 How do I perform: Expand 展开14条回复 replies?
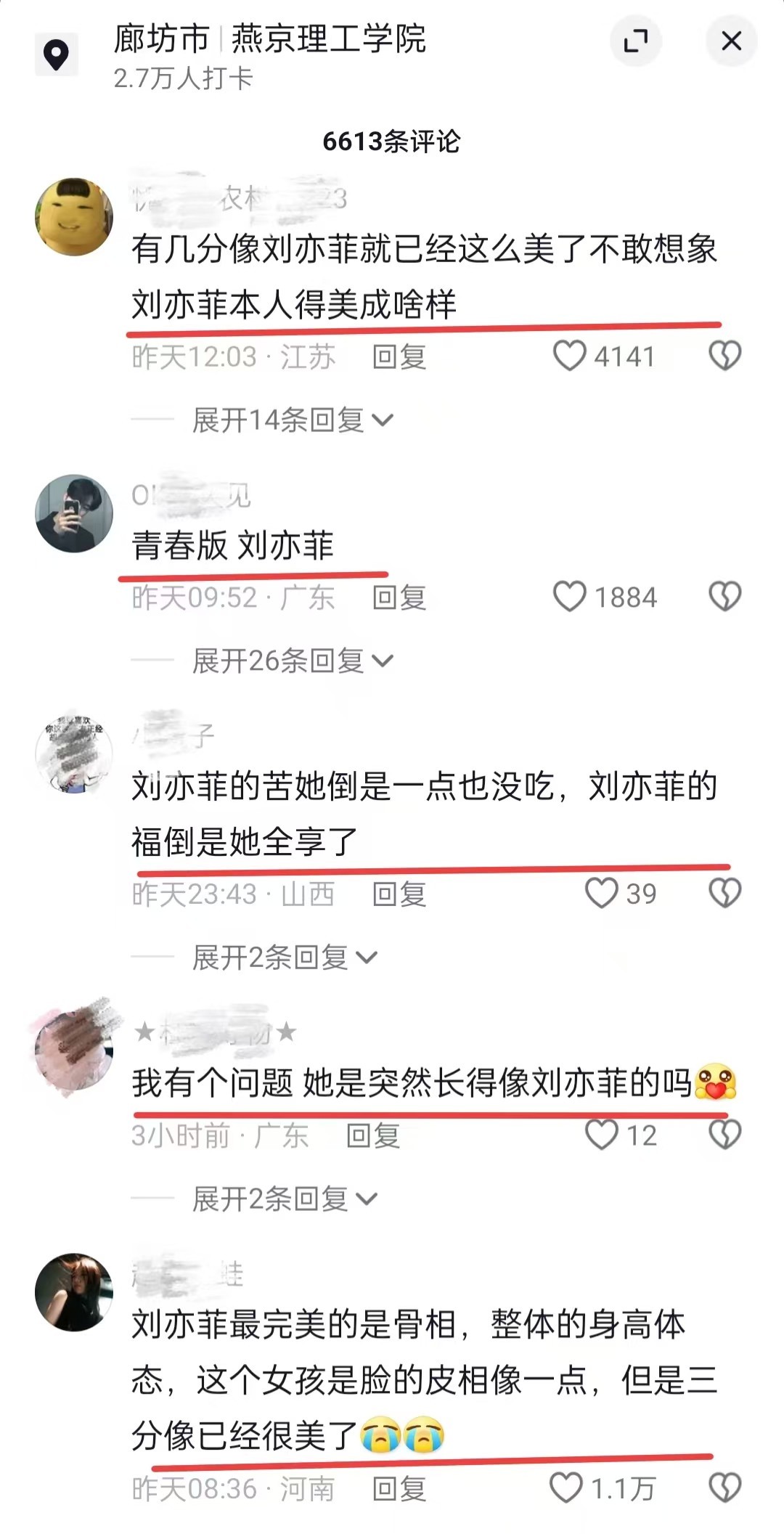[x=293, y=420]
